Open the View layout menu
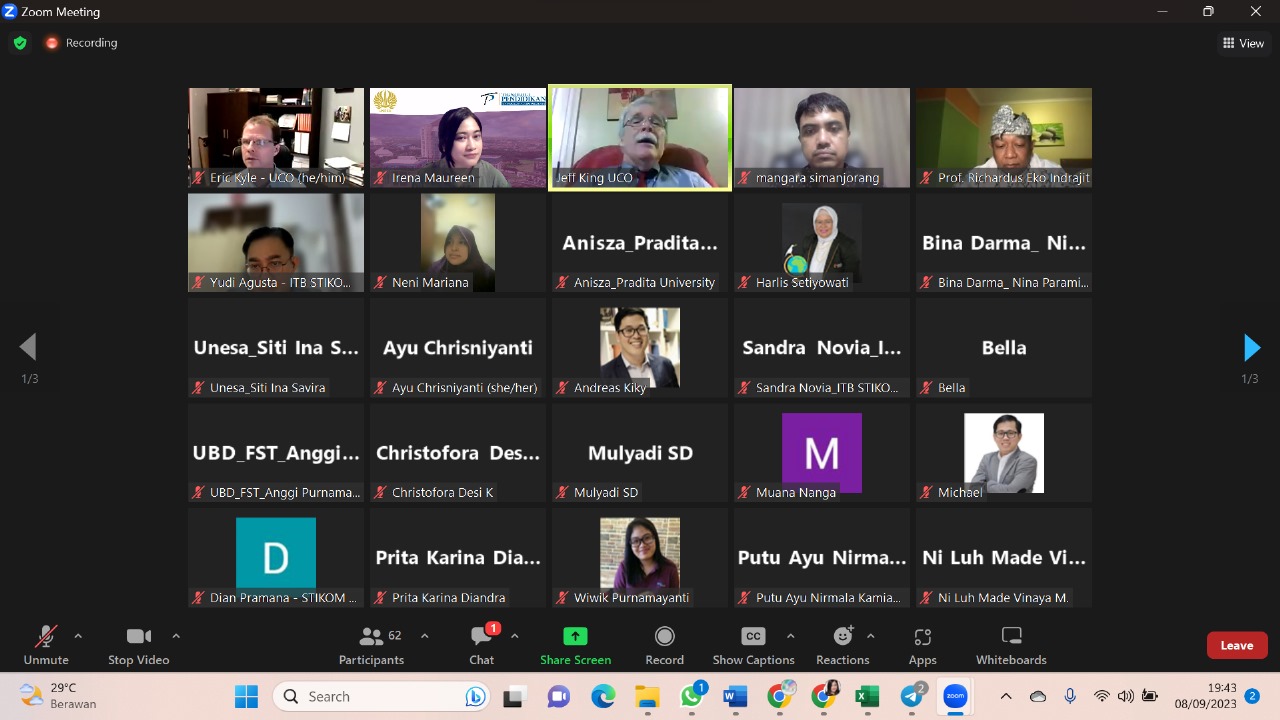Image resolution: width=1280 pixels, height=720 pixels. tap(1243, 43)
